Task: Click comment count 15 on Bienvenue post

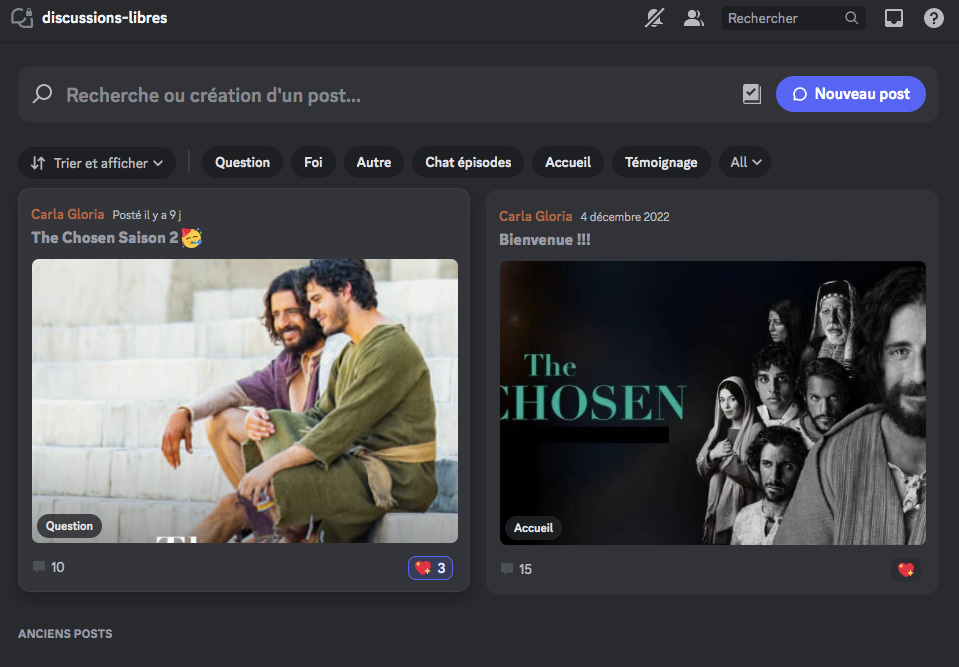Action: coord(517,569)
